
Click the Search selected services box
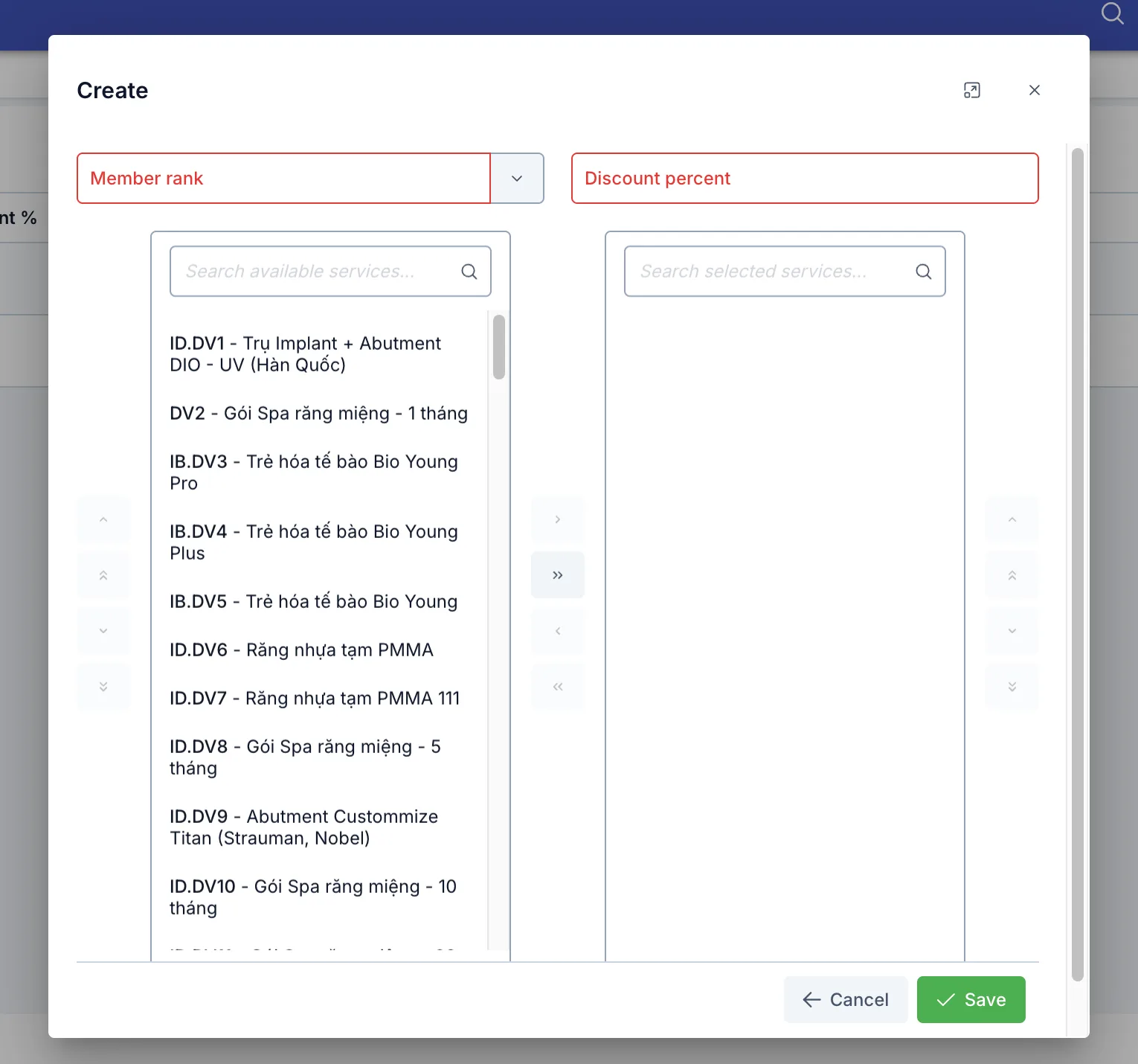tap(785, 272)
